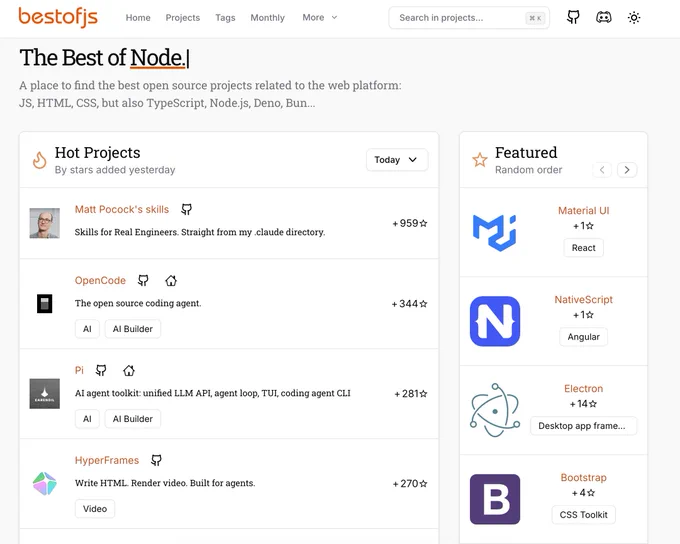Click the Electron atom logo
The width and height of the screenshot is (680, 544).
pyautogui.click(x=495, y=410)
